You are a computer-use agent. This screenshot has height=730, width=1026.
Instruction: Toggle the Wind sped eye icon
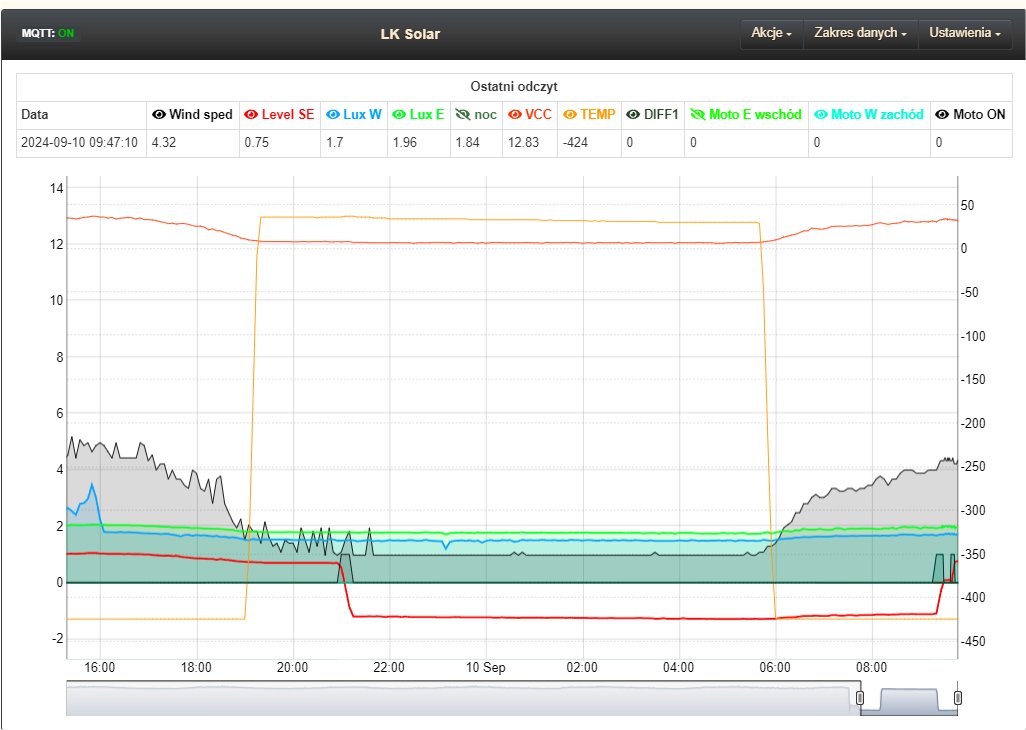[x=158, y=115]
